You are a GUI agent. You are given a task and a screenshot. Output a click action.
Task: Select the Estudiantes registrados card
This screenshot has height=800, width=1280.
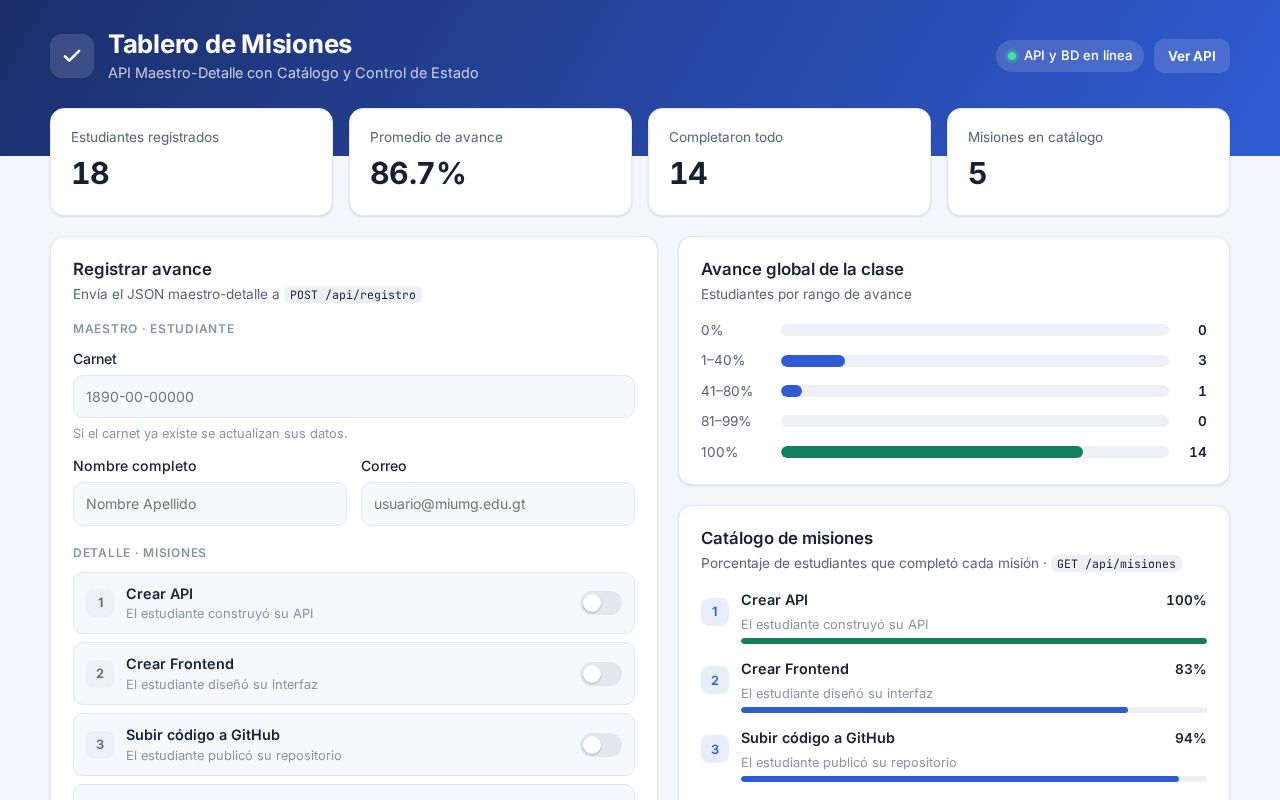191,162
